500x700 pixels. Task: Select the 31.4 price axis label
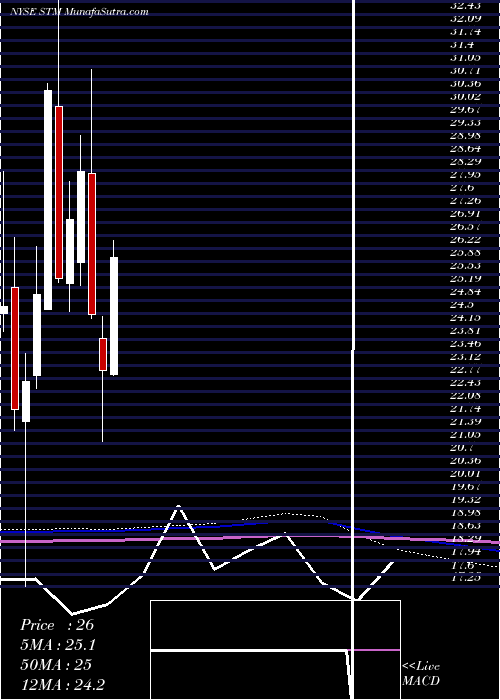462,45
